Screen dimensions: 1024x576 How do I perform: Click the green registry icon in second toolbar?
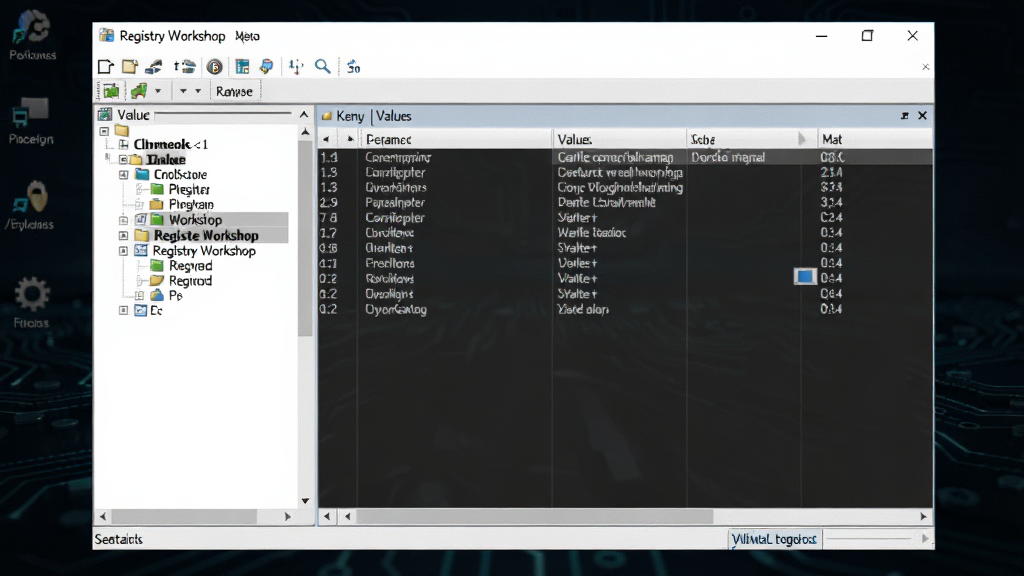click(111, 91)
